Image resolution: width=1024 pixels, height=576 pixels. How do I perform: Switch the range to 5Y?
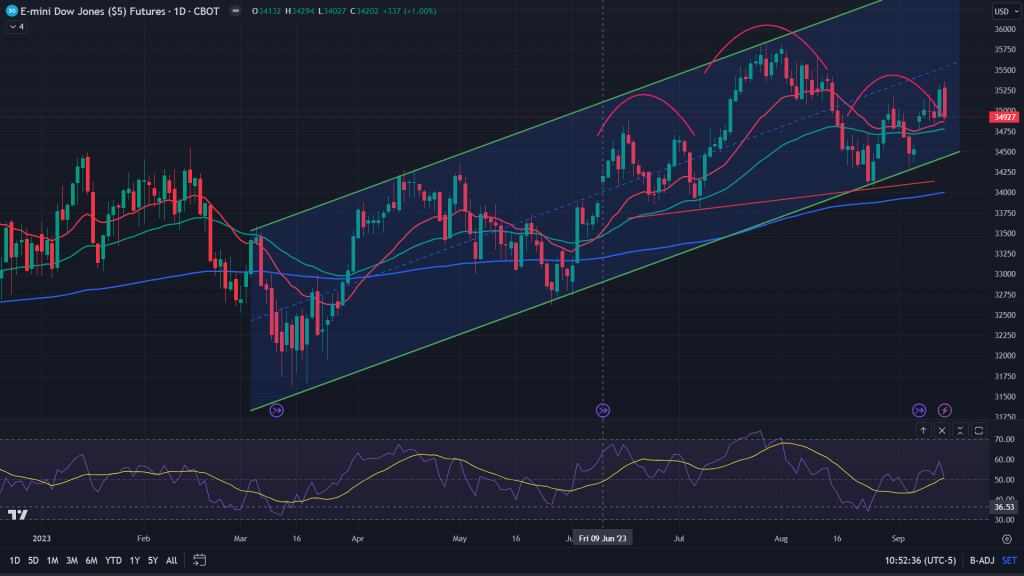tap(152, 560)
